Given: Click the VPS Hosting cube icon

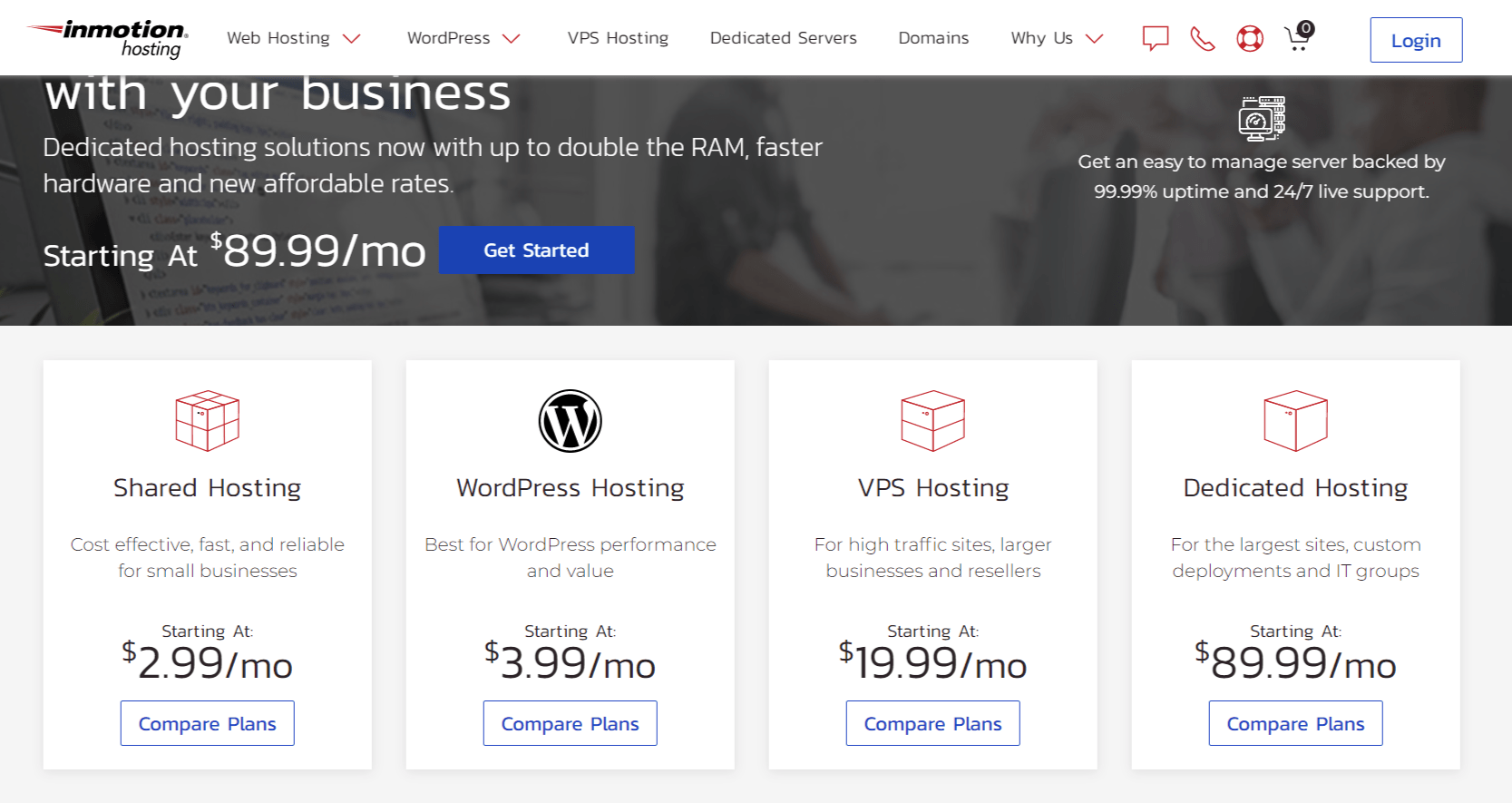Looking at the screenshot, I should [x=932, y=420].
